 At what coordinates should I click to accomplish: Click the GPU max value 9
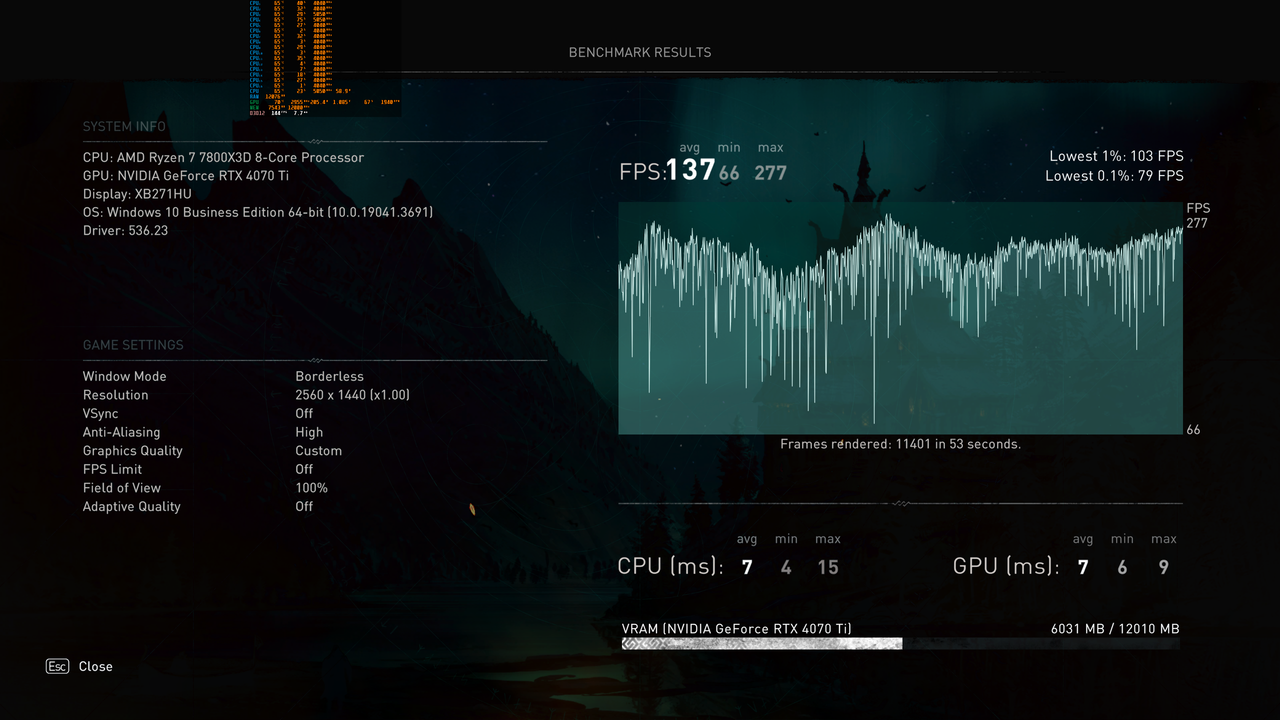click(x=1163, y=567)
